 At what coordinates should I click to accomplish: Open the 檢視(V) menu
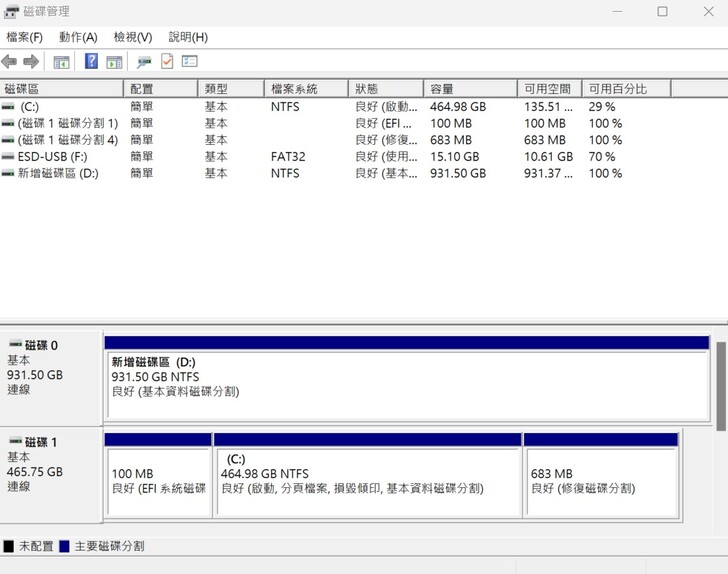pos(133,37)
